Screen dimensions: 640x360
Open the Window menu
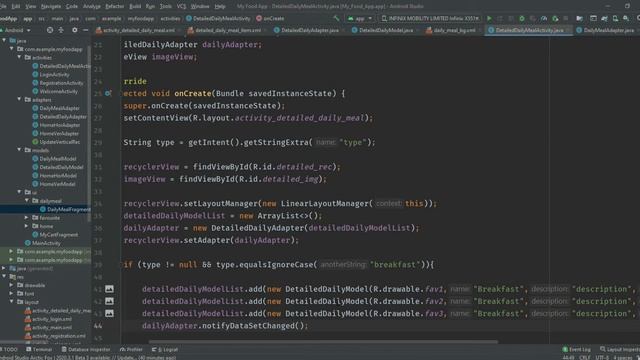coord(200,7)
